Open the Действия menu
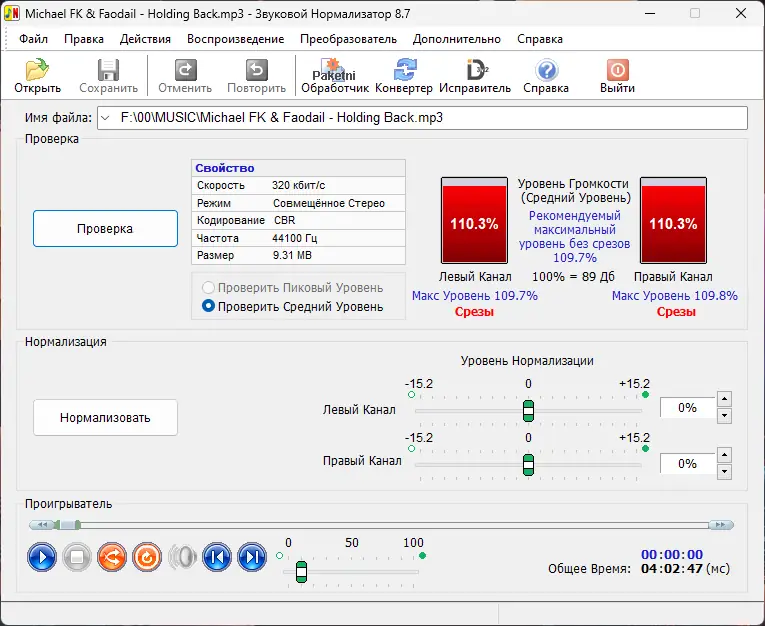 [x=145, y=39]
